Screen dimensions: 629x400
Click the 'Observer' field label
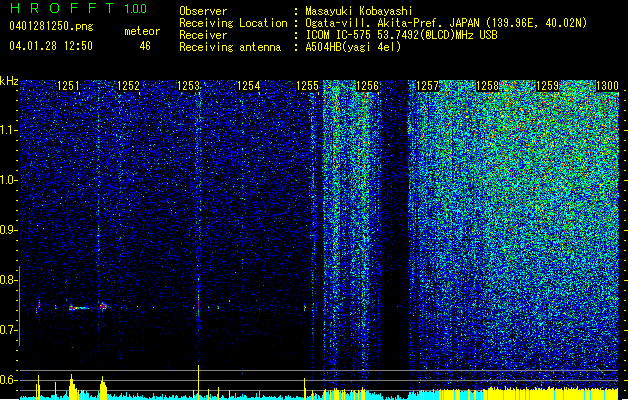click(203, 11)
